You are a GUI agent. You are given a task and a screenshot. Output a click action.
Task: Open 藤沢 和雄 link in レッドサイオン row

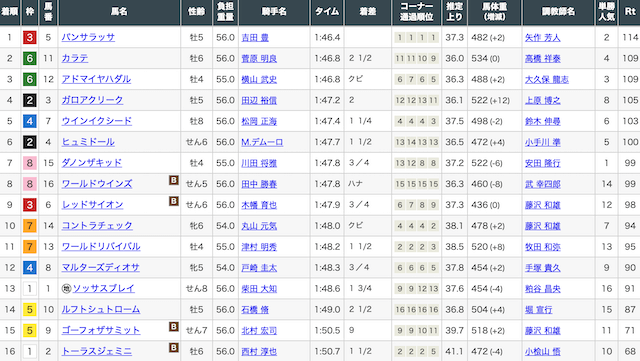(x=542, y=205)
